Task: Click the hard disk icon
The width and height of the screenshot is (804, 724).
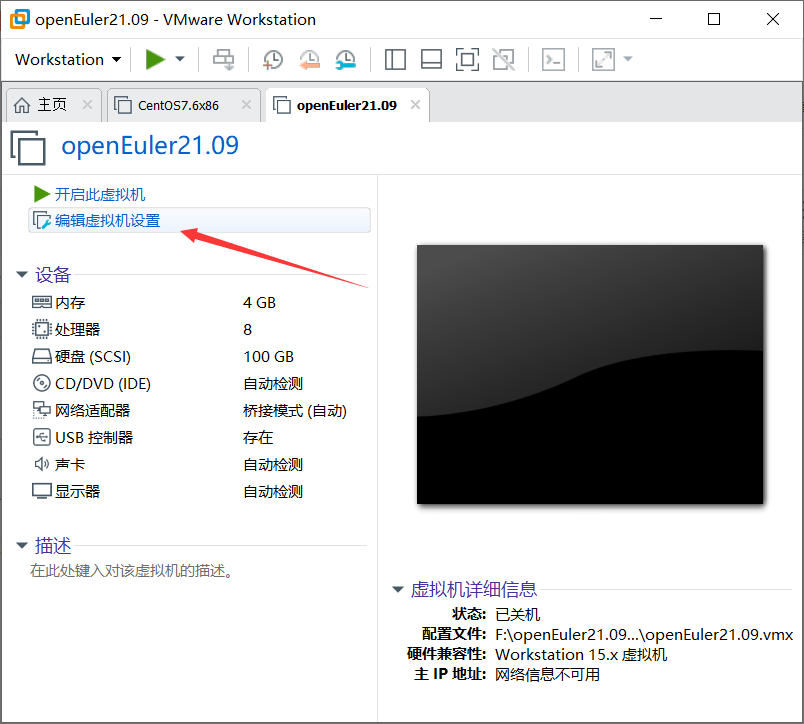Action: [42, 356]
